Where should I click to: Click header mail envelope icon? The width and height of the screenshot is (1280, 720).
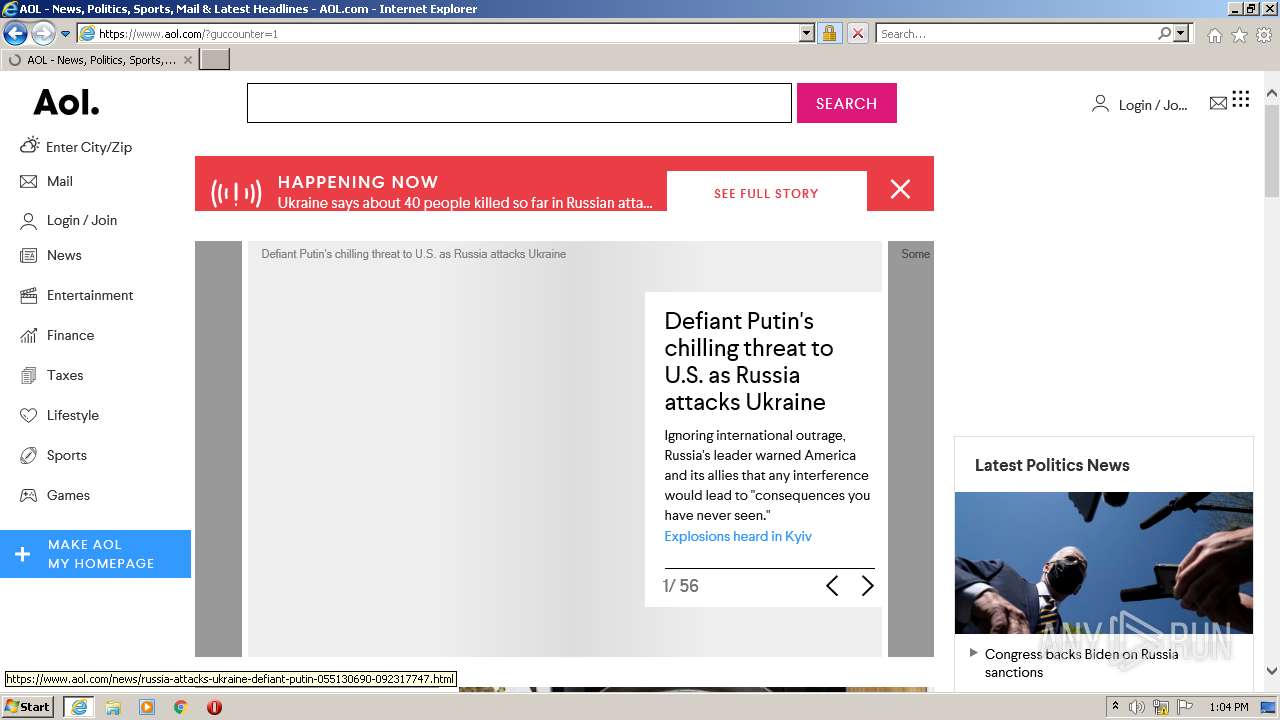pyautogui.click(x=1218, y=103)
